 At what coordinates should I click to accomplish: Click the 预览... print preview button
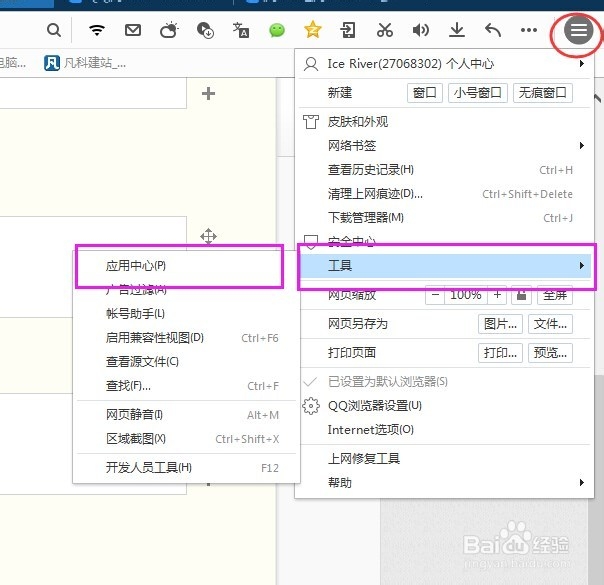[x=550, y=353]
